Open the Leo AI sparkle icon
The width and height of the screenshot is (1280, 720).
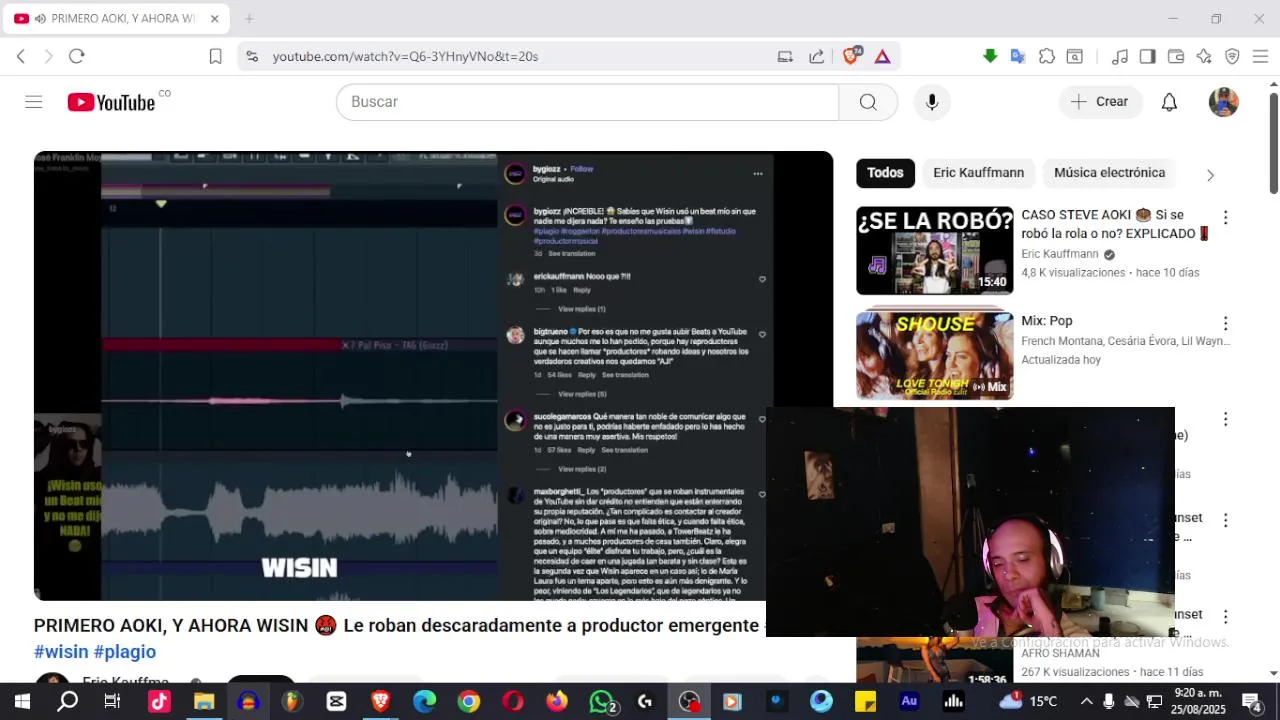coord(1204,57)
